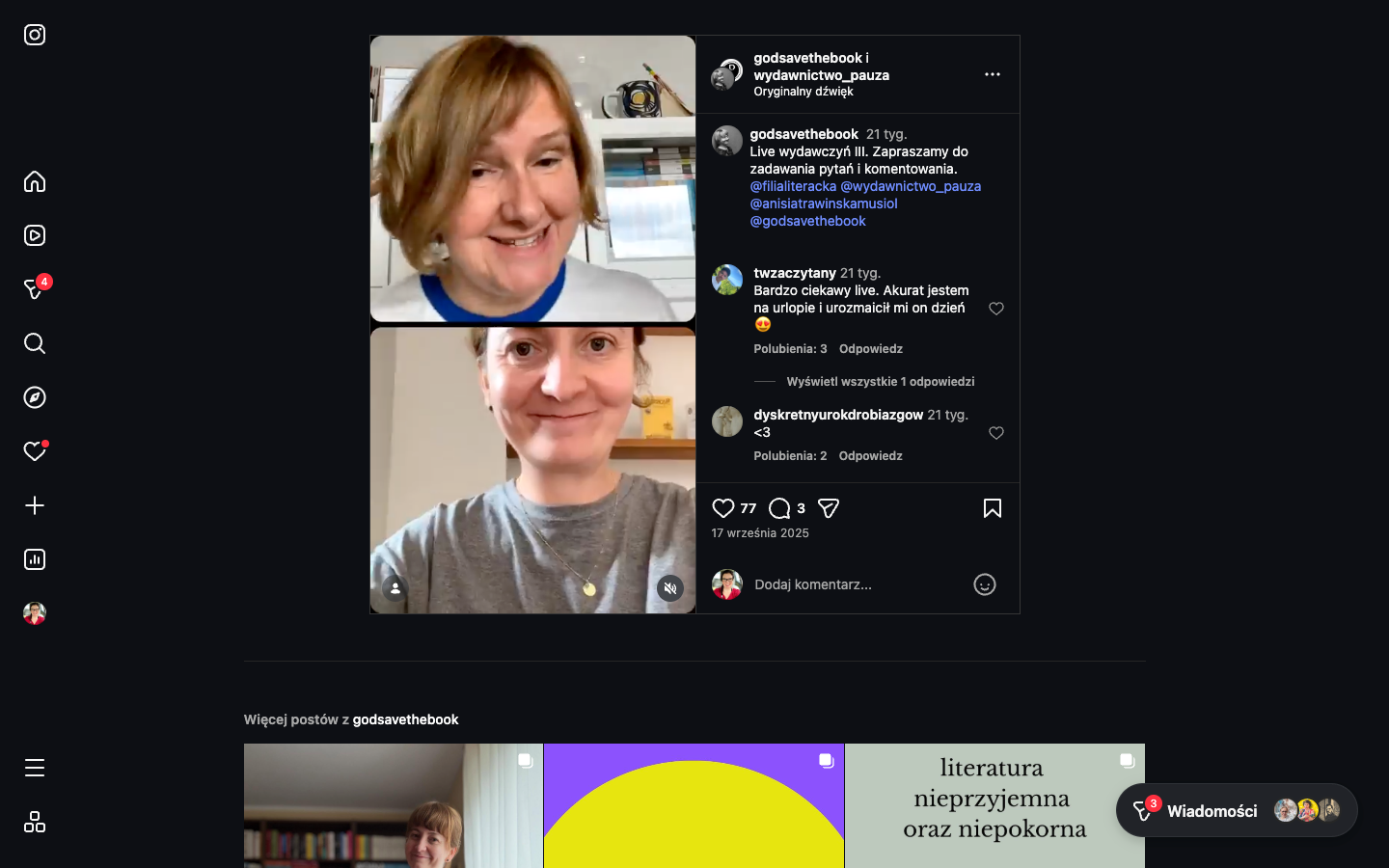The width and height of the screenshot is (1389, 868).
Task: Open the Instagram Home feed
Action: click(35, 181)
